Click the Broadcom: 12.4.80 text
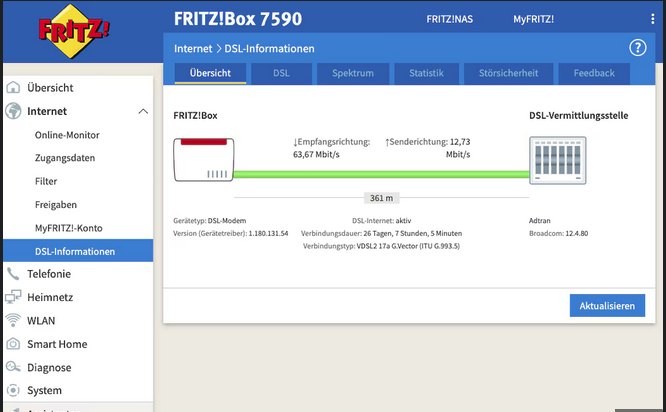 tap(559, 234)
